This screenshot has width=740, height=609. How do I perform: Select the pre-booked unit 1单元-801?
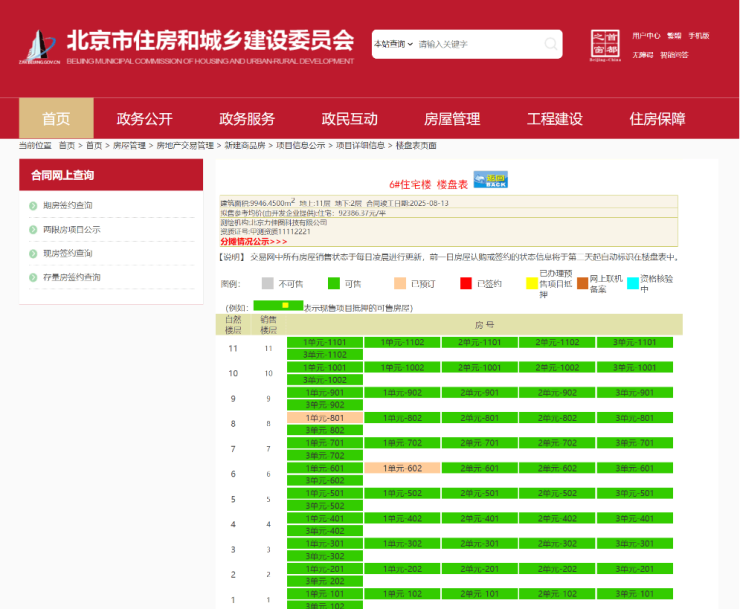pos(323,418)
